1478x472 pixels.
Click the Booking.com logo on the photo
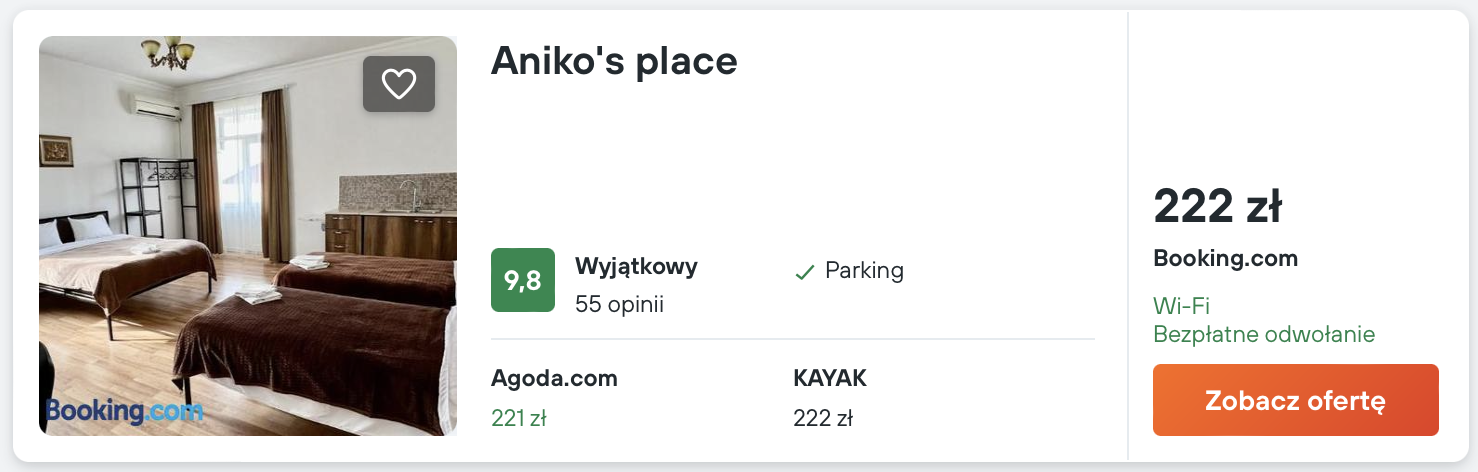point(124,411)
